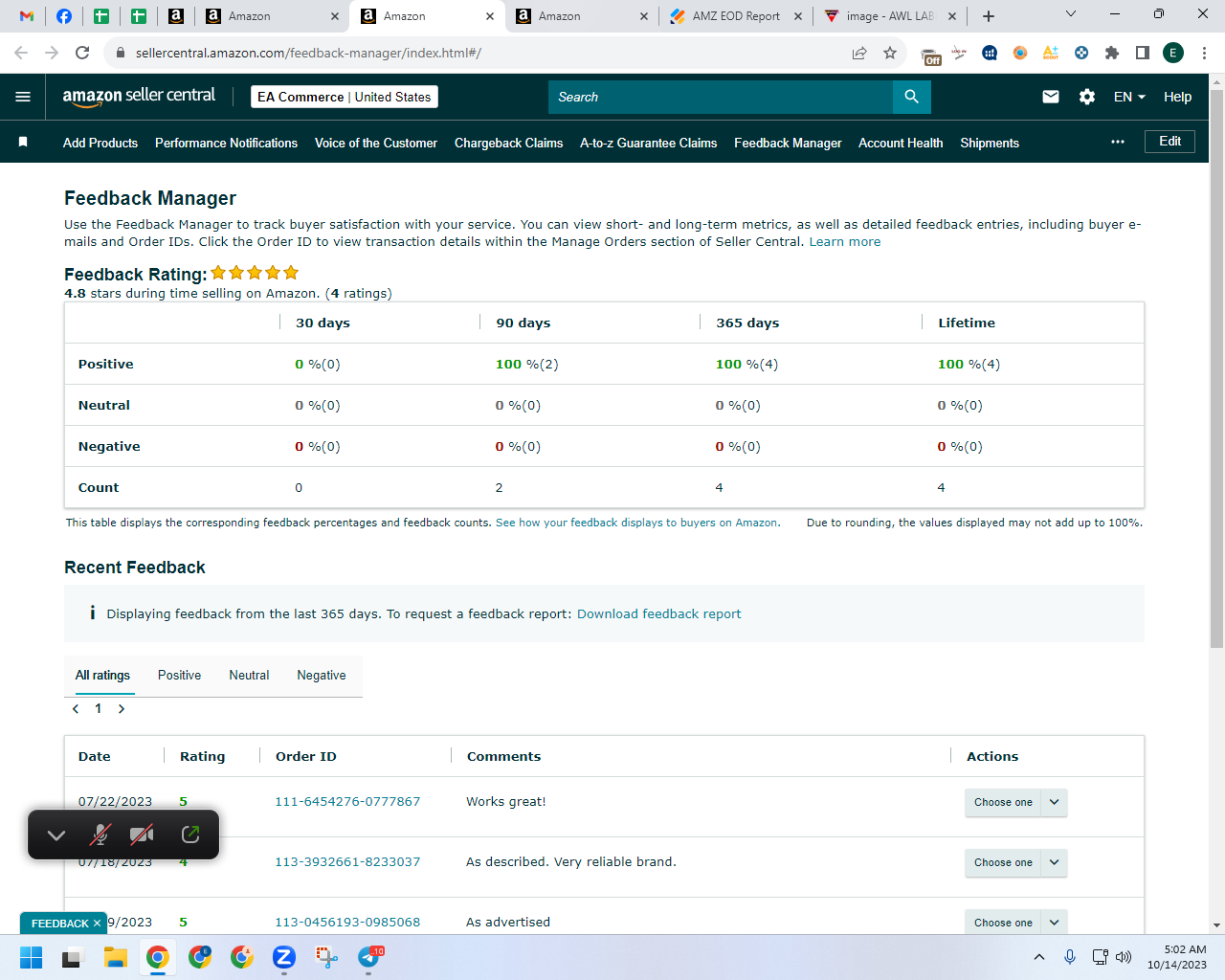The width and height of the screenshot is (1225, 980).
Task: Open order link 111-6454276-0777867
Action: tap(347, 801)
